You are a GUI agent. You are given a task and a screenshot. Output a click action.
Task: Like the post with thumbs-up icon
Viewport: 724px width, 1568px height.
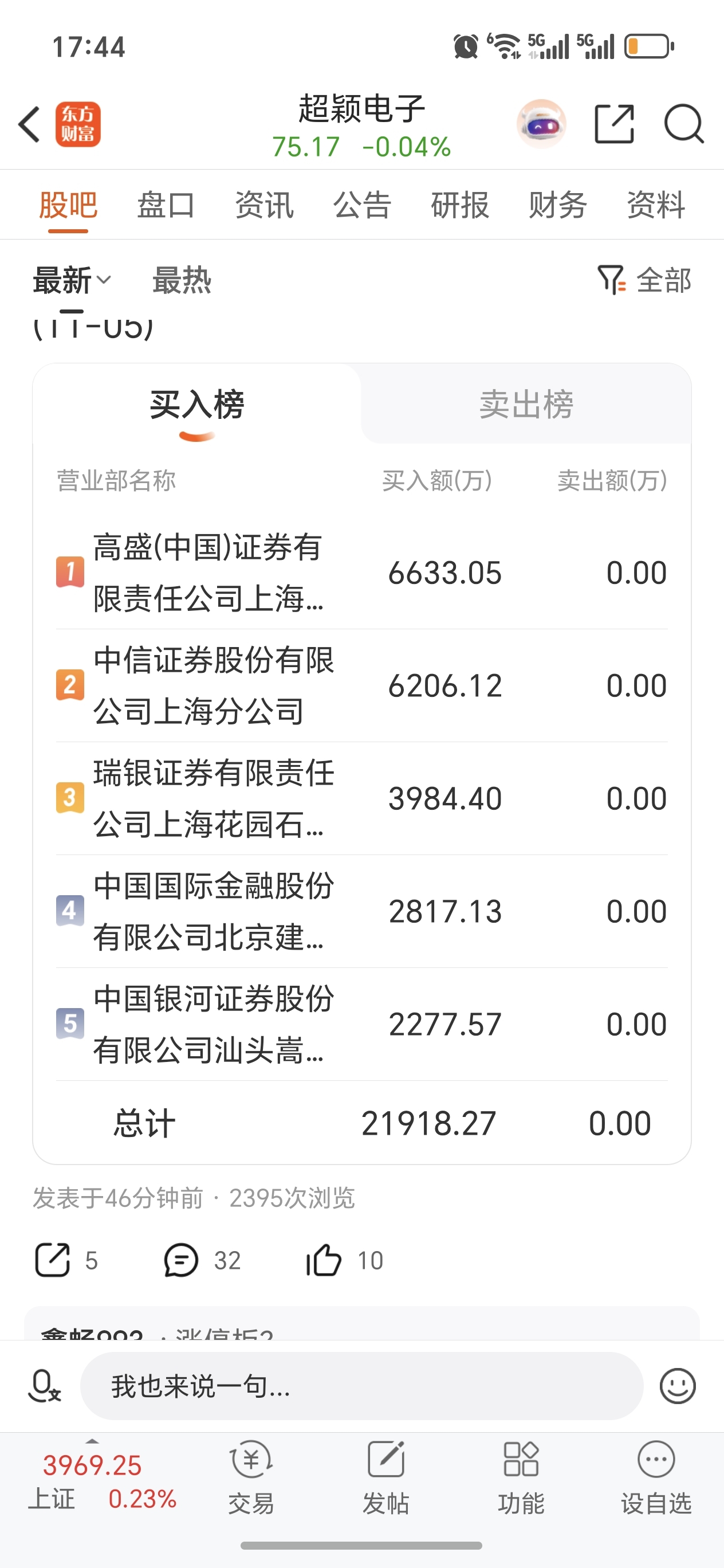coord(323,1260)
